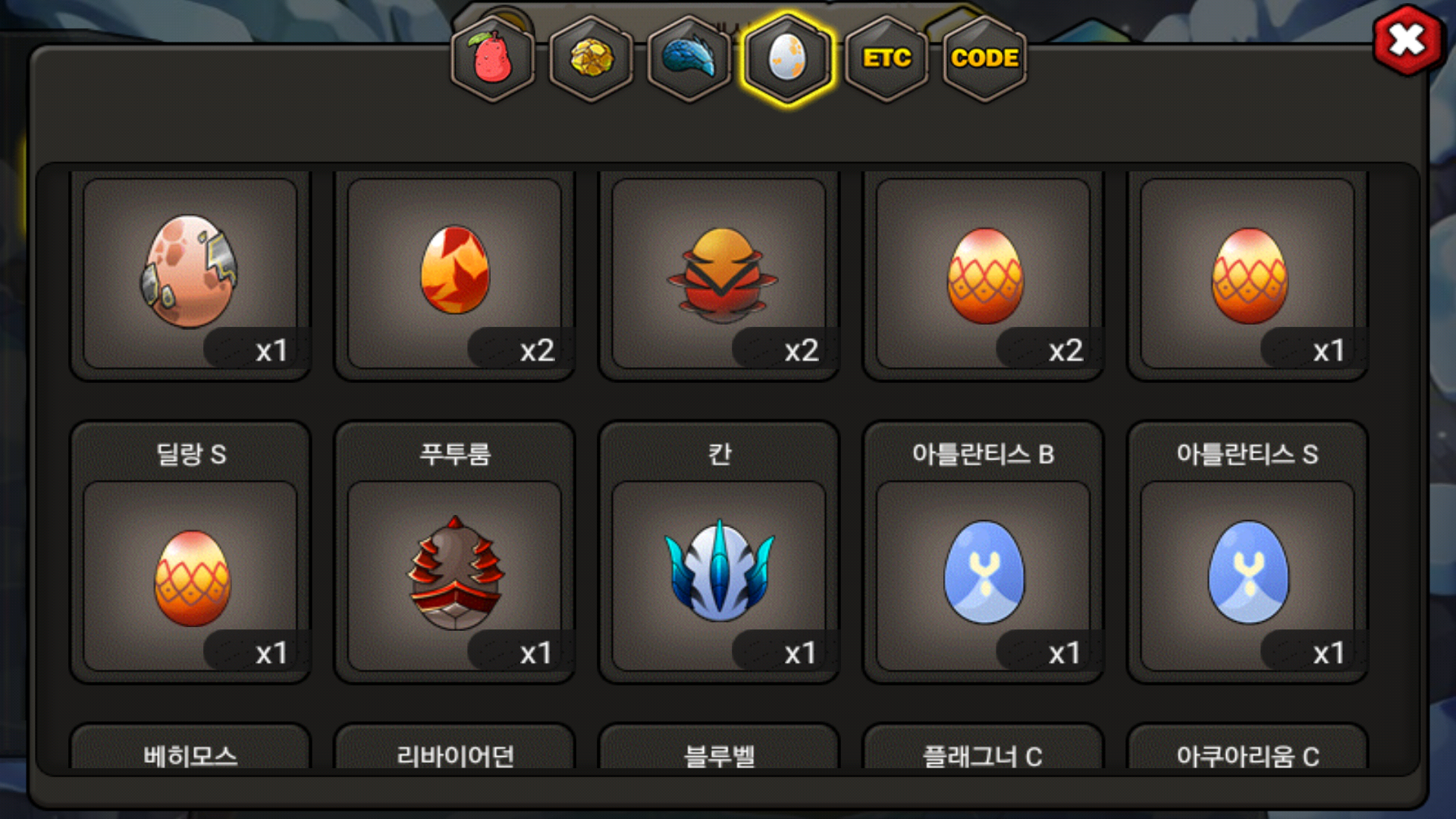Select the cracked pink stone egg
The height and width of the screenshot is (819, 1456).
tap(190, 273)
